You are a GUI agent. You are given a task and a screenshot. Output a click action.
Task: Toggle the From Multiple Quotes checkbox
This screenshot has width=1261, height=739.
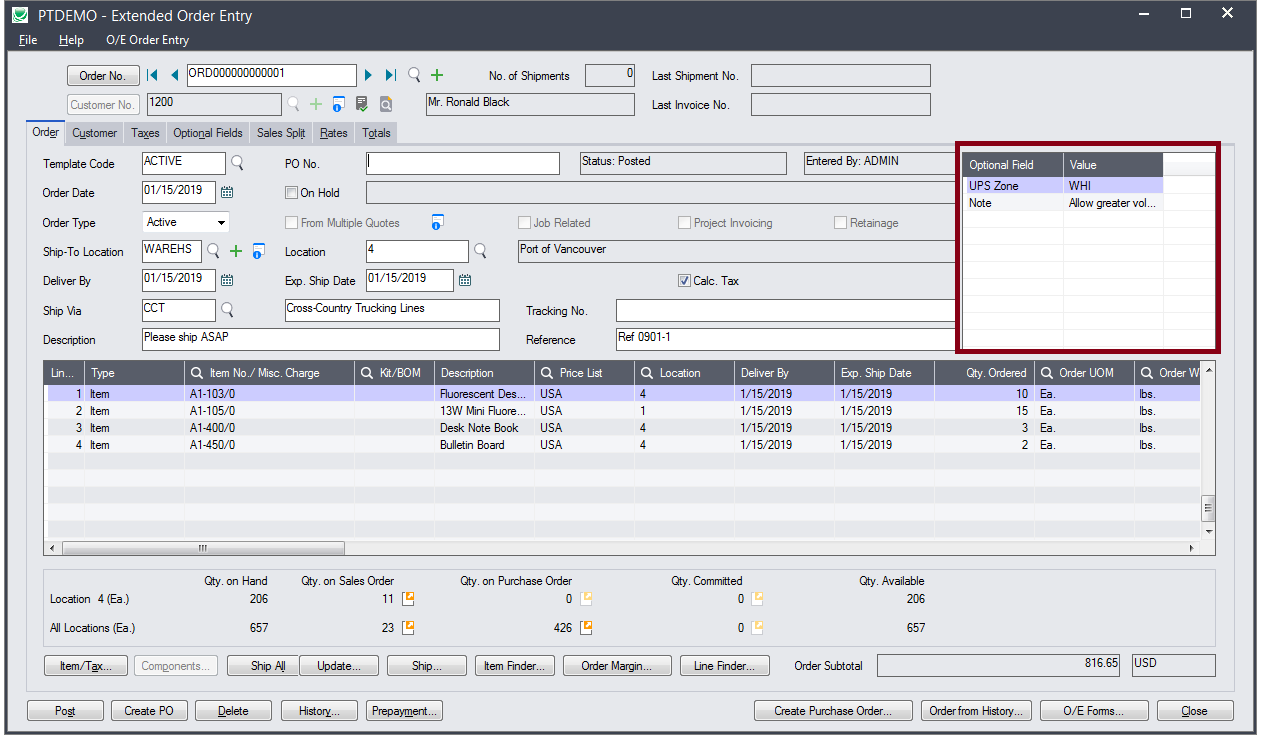coord(291,223)
